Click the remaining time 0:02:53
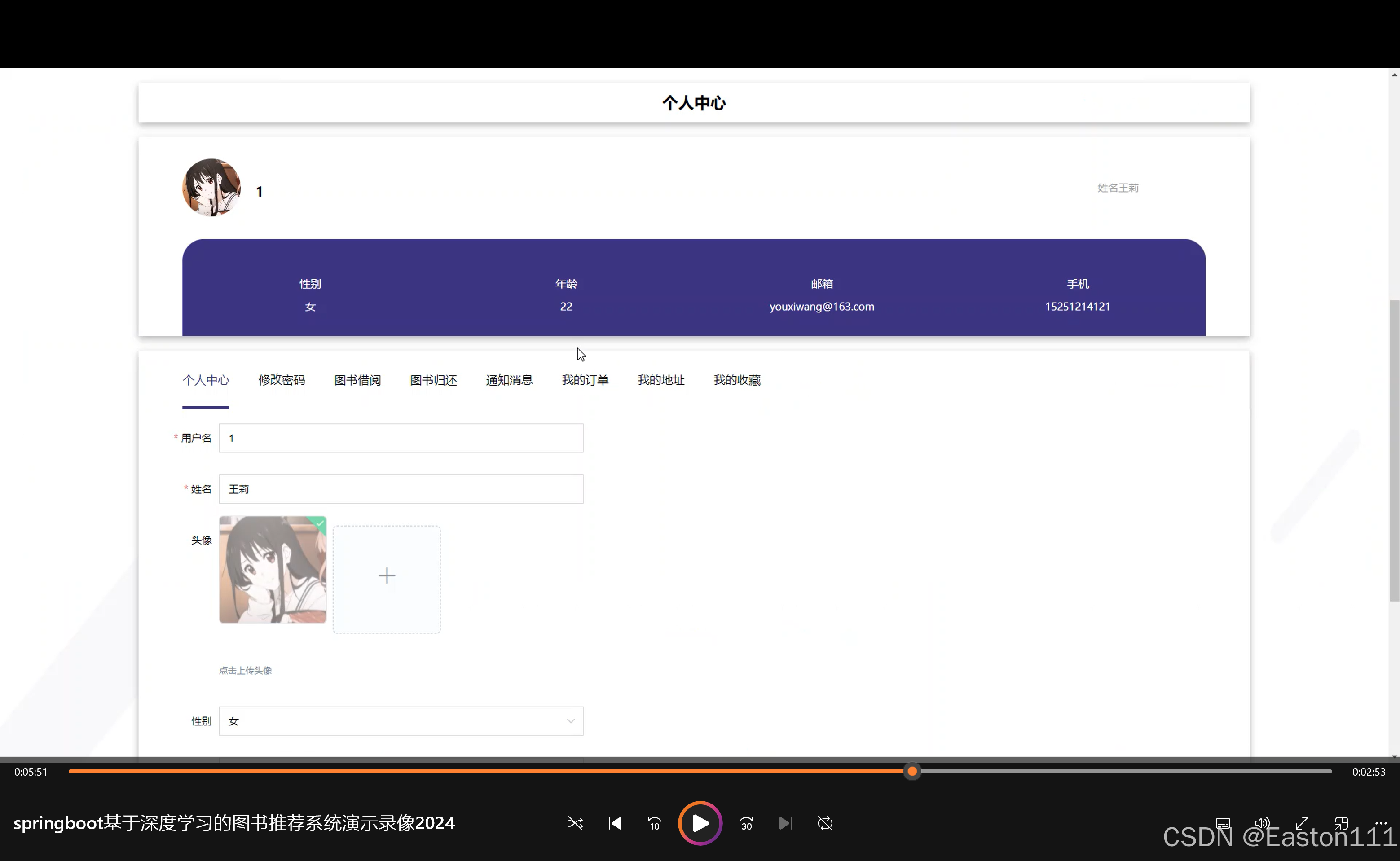 [1369, 772]
